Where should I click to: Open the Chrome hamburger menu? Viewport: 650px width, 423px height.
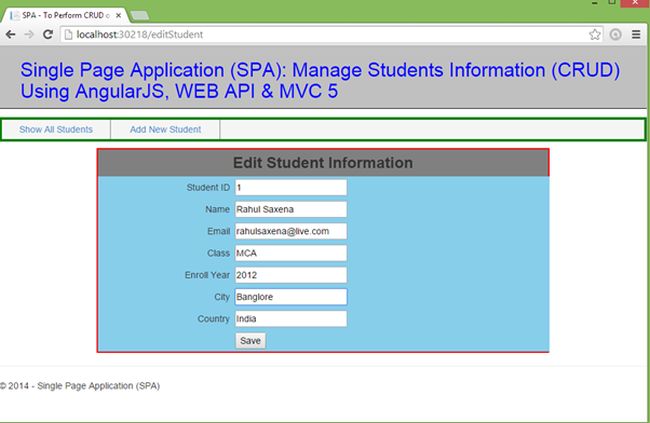(636, 34)
